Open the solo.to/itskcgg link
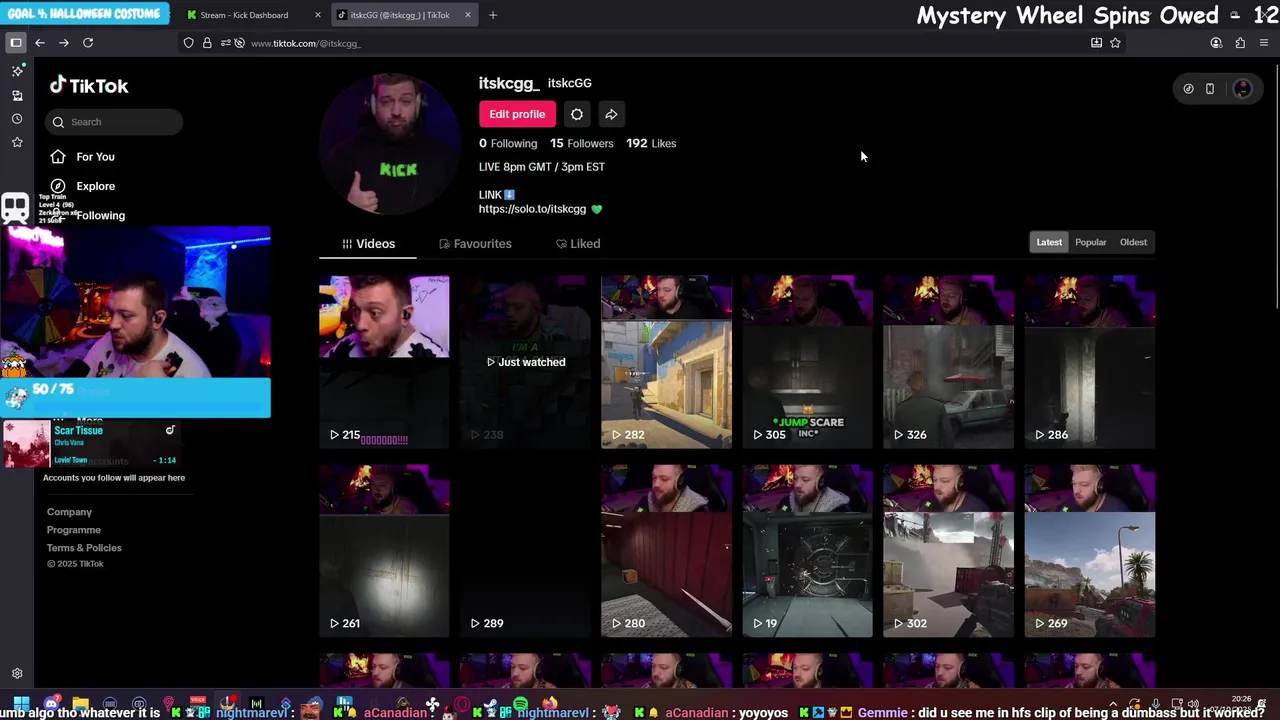The width and height of the screenshot is (1280, 720). (532, 209)
